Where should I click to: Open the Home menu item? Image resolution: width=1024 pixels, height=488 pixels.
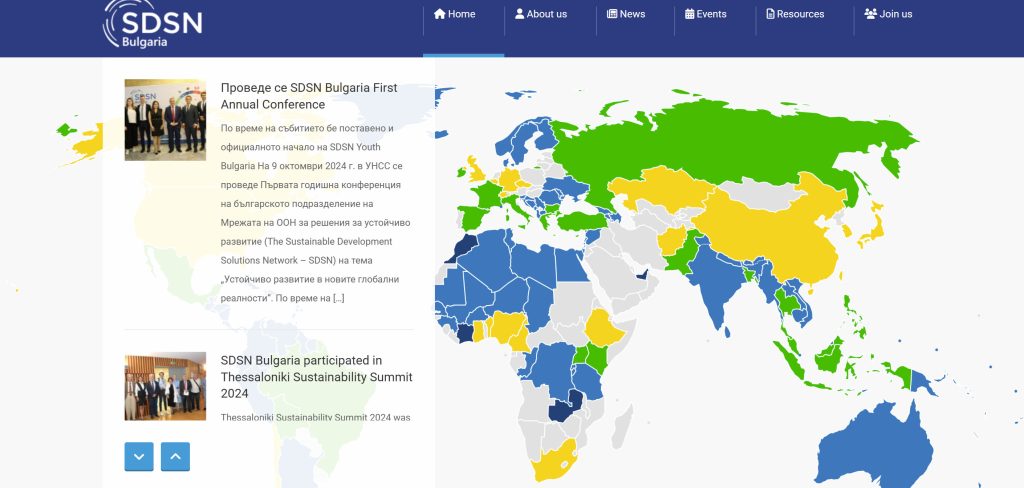pos(455,14)
